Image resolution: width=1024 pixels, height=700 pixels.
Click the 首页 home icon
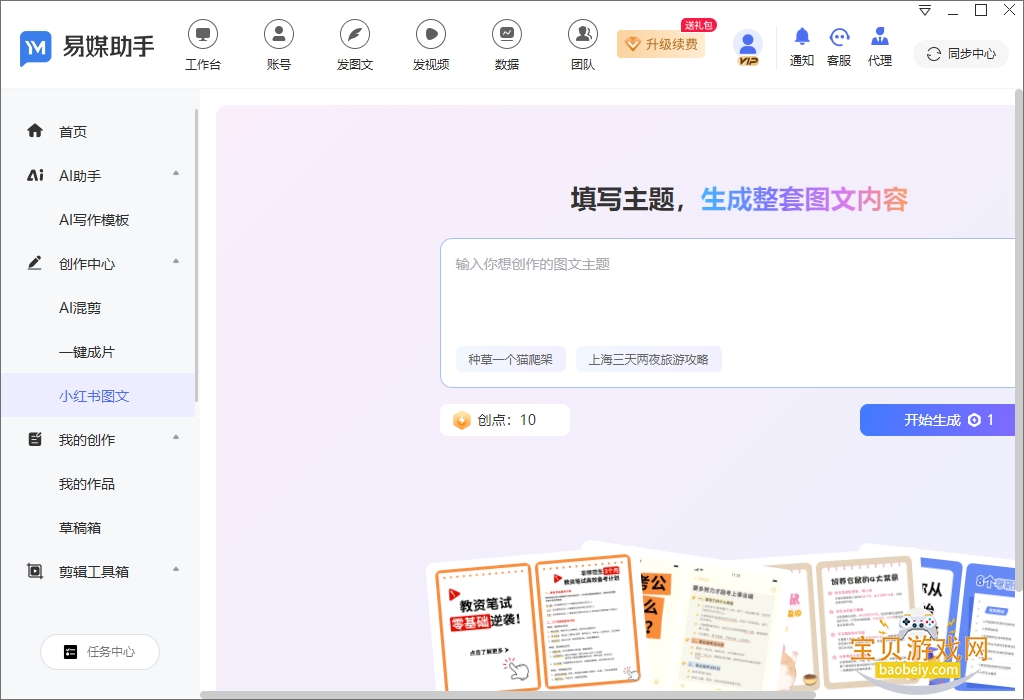pyautogui.click(x=35, y=131)
